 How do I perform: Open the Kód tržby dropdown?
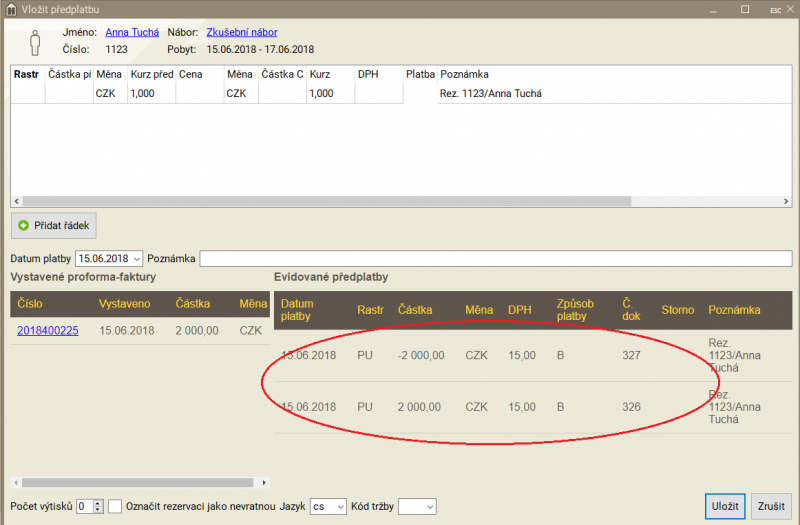coord(429,507)
